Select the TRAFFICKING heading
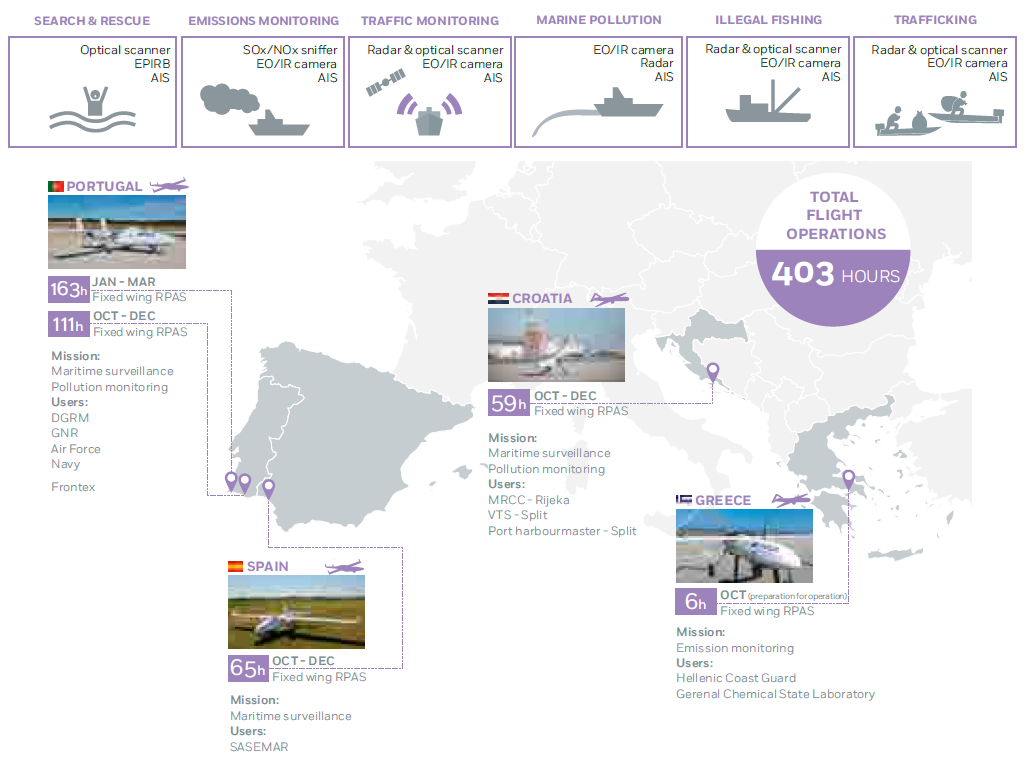Screen dimensions: 1027x781 click(935, 20)
